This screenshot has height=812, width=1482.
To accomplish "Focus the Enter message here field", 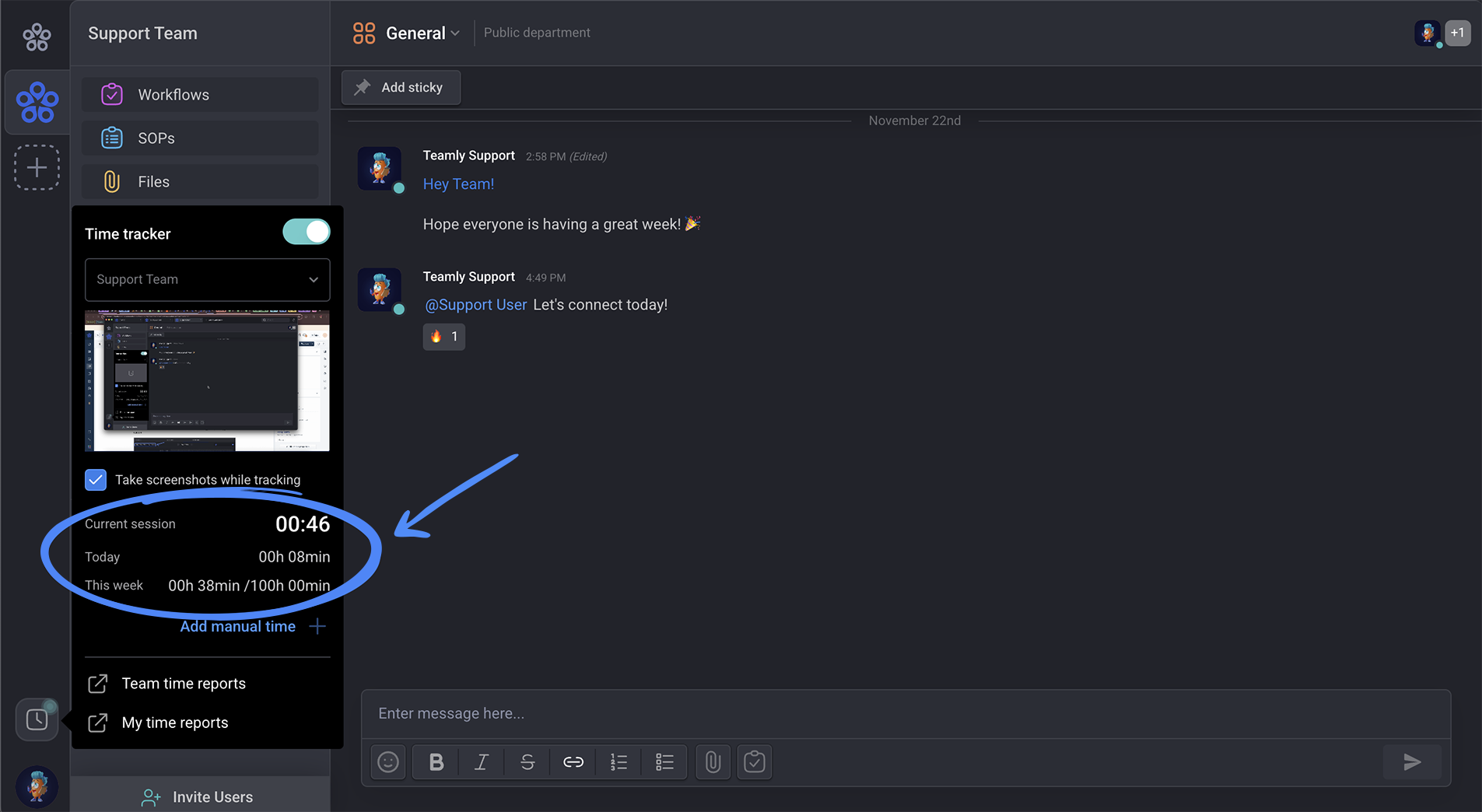I will (x=906, y=713).
